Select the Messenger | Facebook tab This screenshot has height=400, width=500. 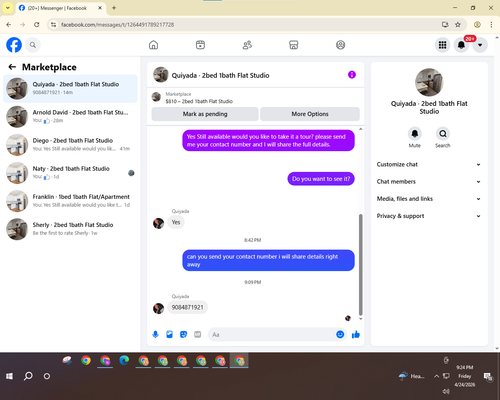60,8
